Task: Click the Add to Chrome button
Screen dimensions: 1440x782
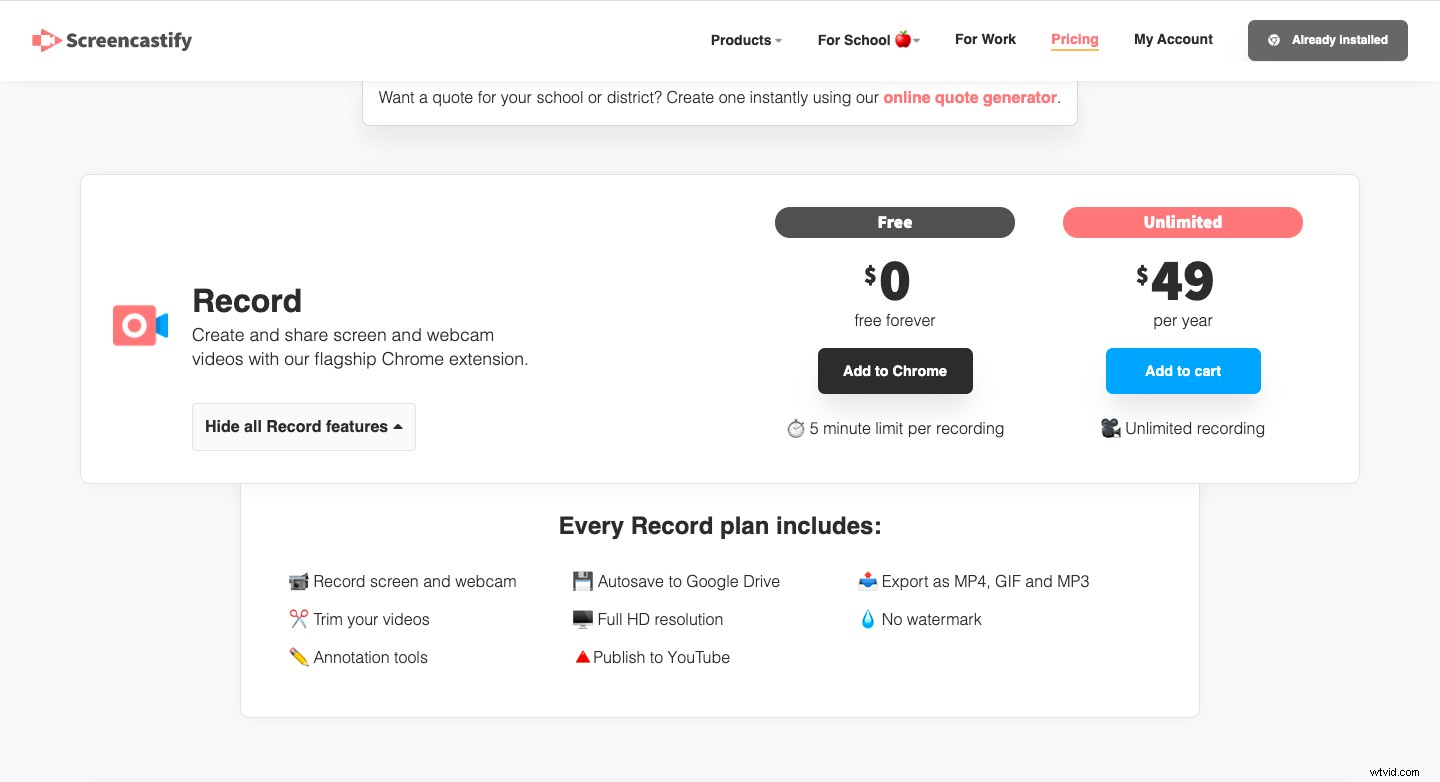Action: click(x=895, y=371)
